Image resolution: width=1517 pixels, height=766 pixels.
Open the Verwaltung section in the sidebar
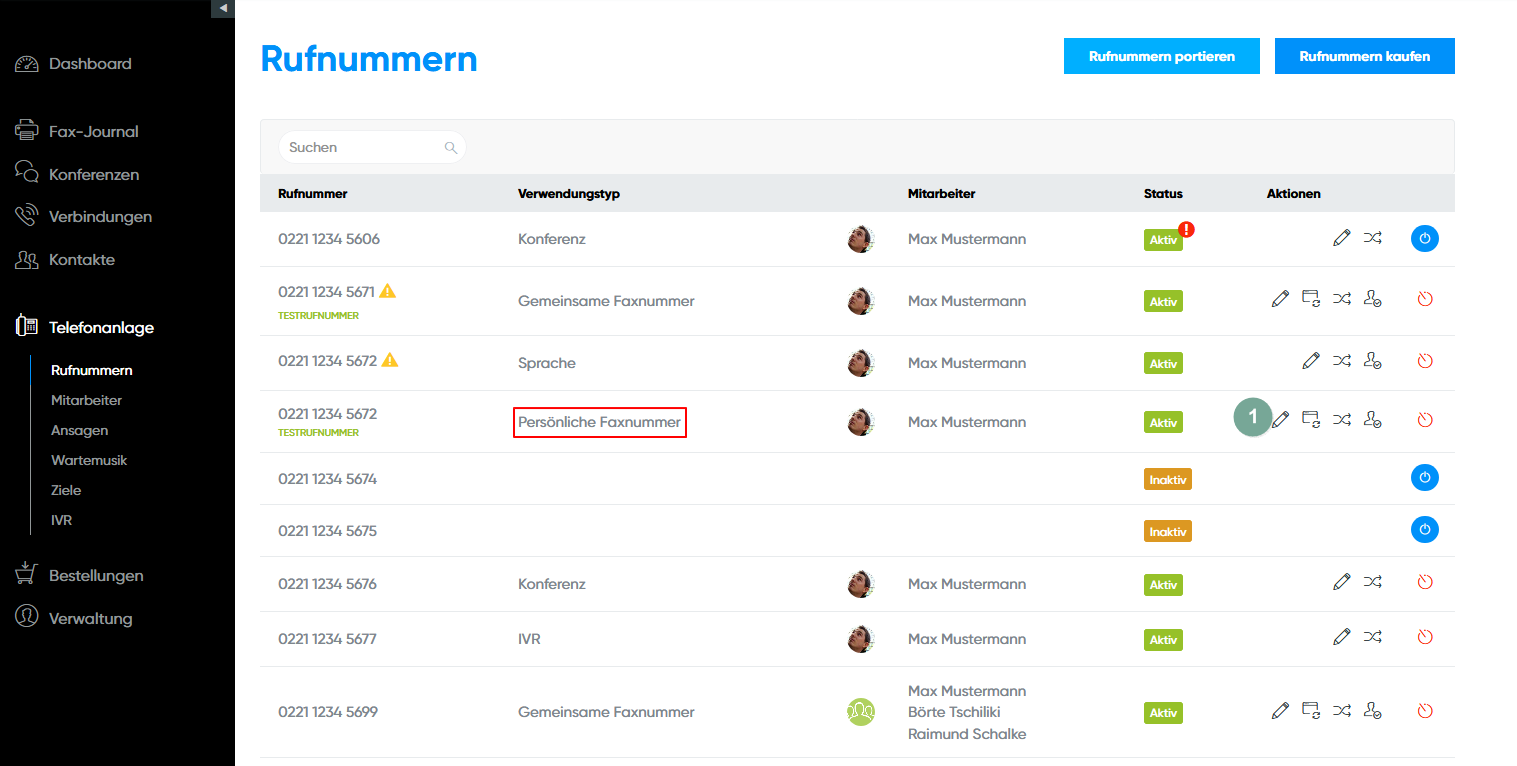point(90,618)
